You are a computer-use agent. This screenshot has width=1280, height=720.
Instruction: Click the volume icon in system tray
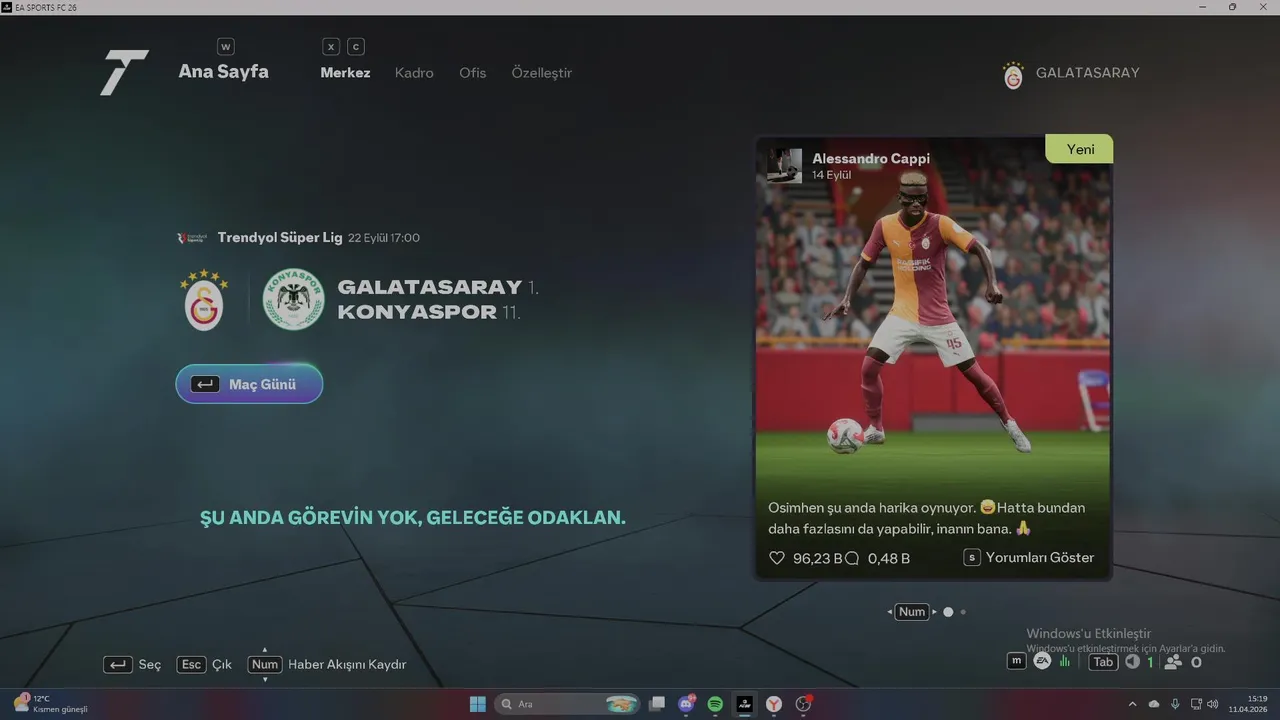click(1213, 704)
